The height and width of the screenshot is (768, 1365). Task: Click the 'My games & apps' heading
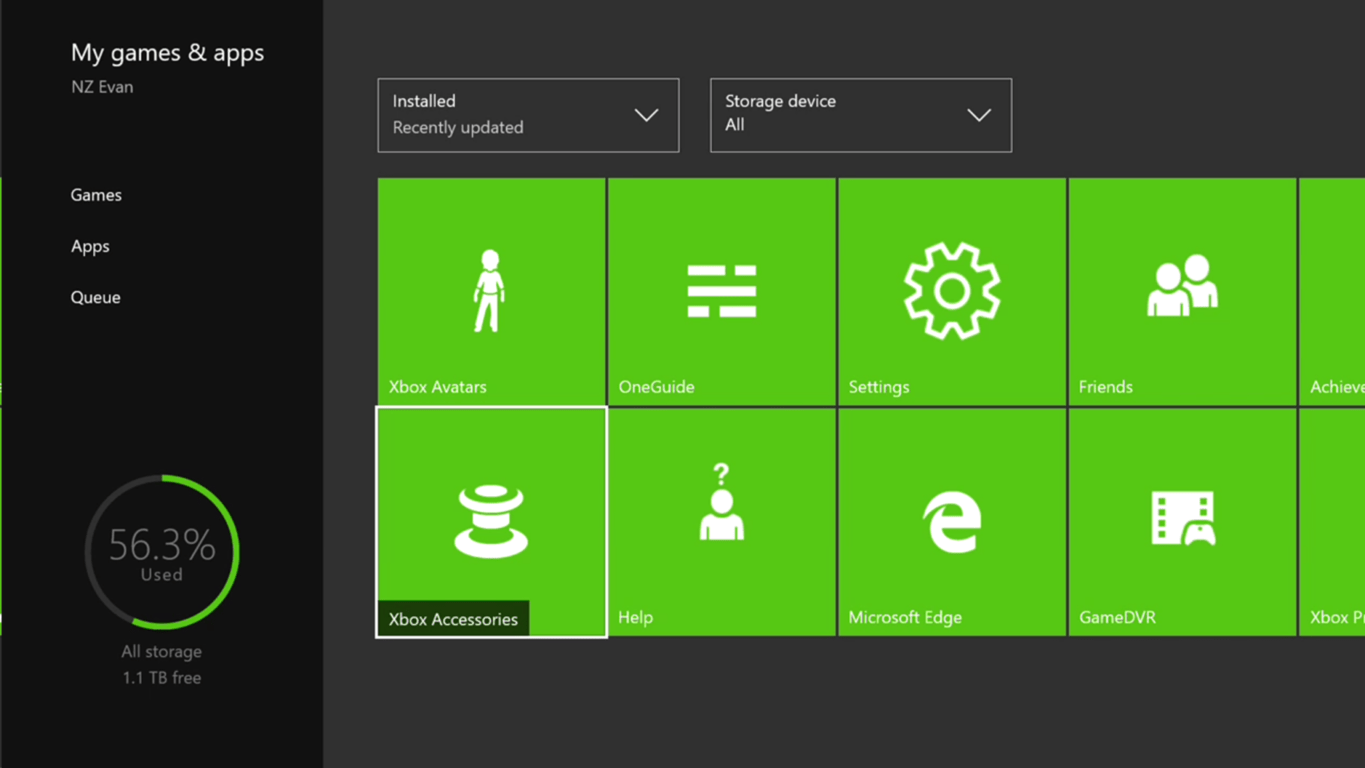click(x=167, y=52)
